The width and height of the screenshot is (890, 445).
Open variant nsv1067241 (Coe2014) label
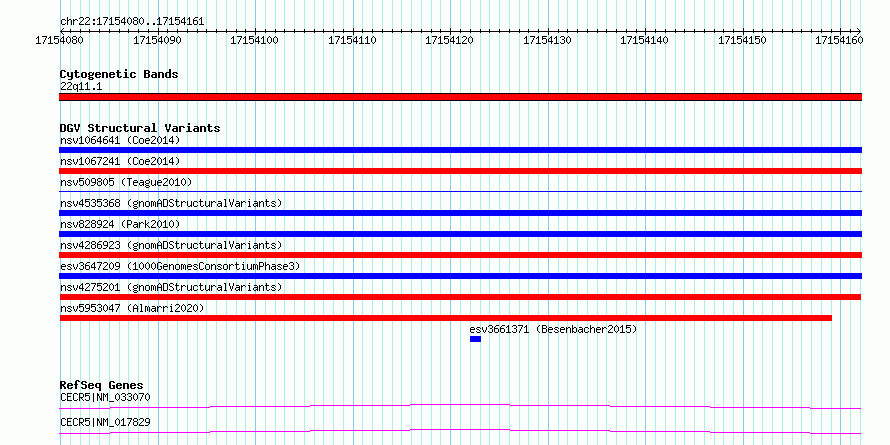coord(120,161)
